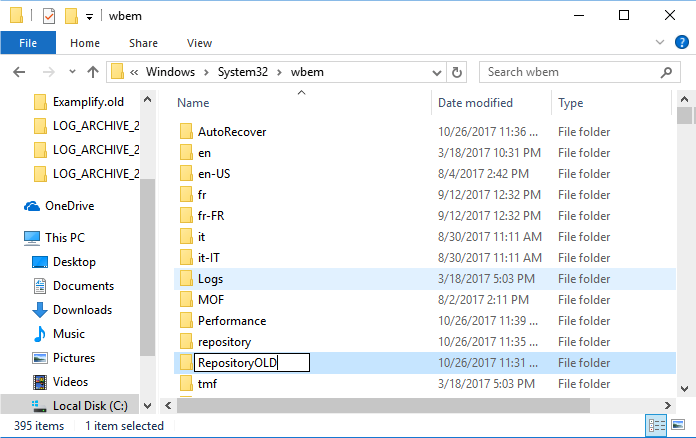This screenshot has width=696, height=438.
Task: Open the Customize Quick Access Toolbar dropdown
Action: pyautogui.click(x=89, y=17)
